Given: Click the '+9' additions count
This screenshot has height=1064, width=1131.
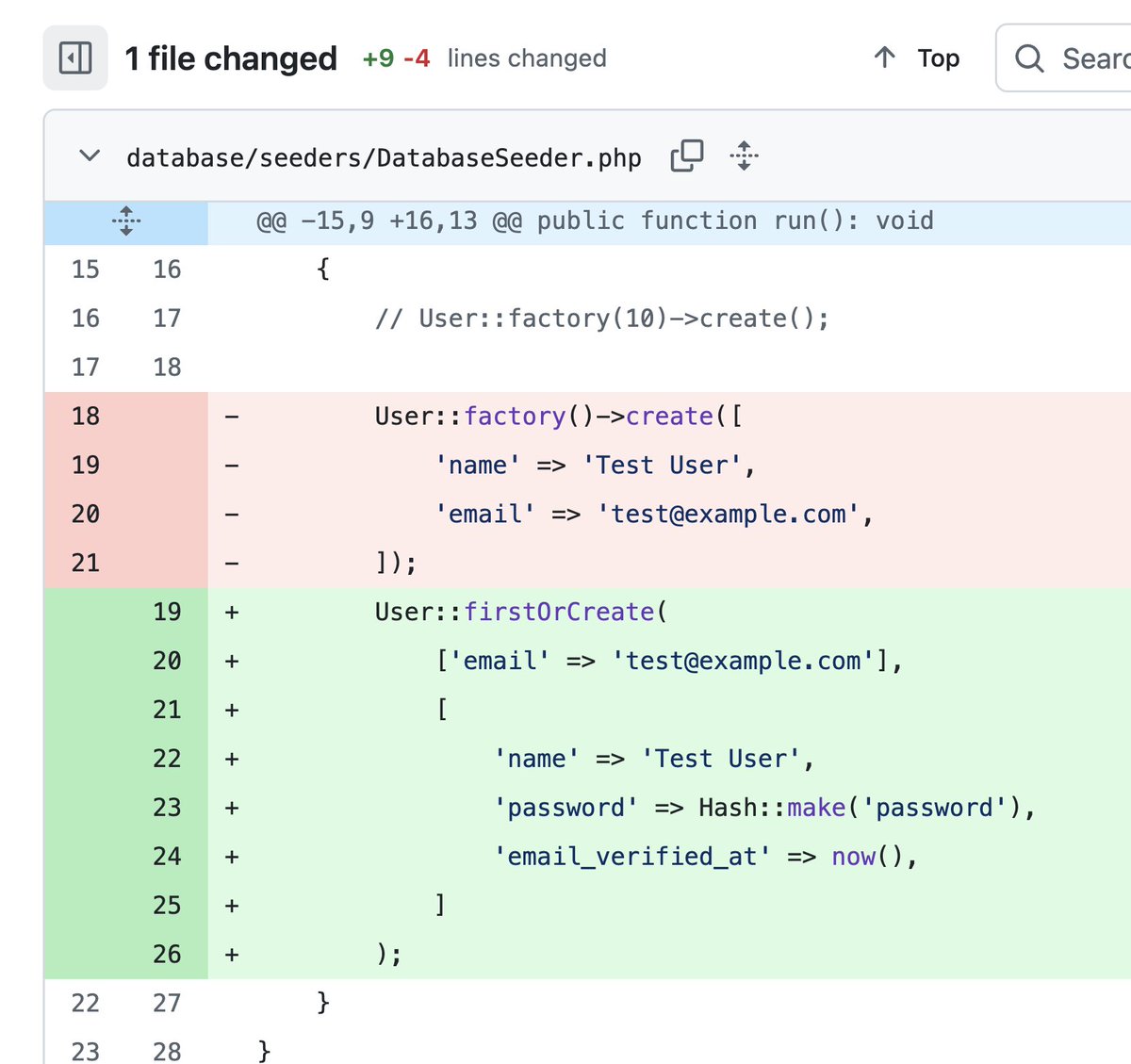Looking at the screenshot, I should [x=378, y=58].
